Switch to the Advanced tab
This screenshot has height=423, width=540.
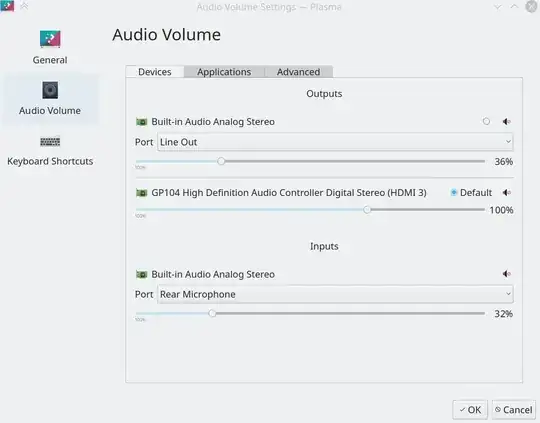(x=299, y=72)
